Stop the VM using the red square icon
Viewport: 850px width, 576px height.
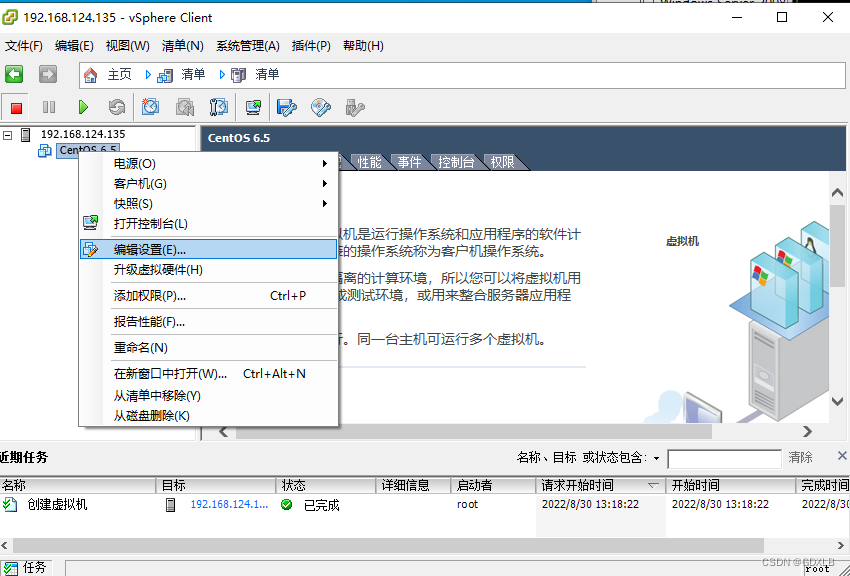[14, 107]
